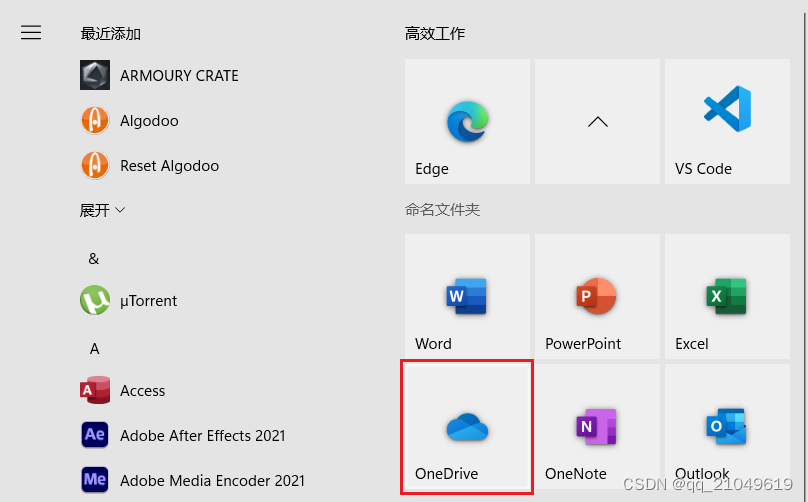
Task: Collapse the folder tile with up chevron
Action: point(598,122)
